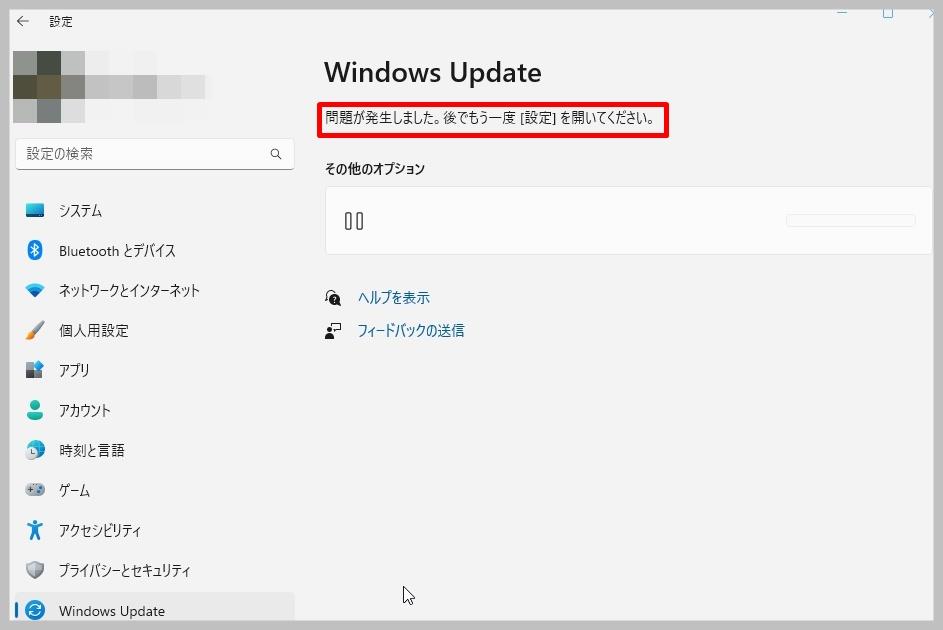The image size is (943, 630).
Task: Click the pause updates icon
Action: 354,221
